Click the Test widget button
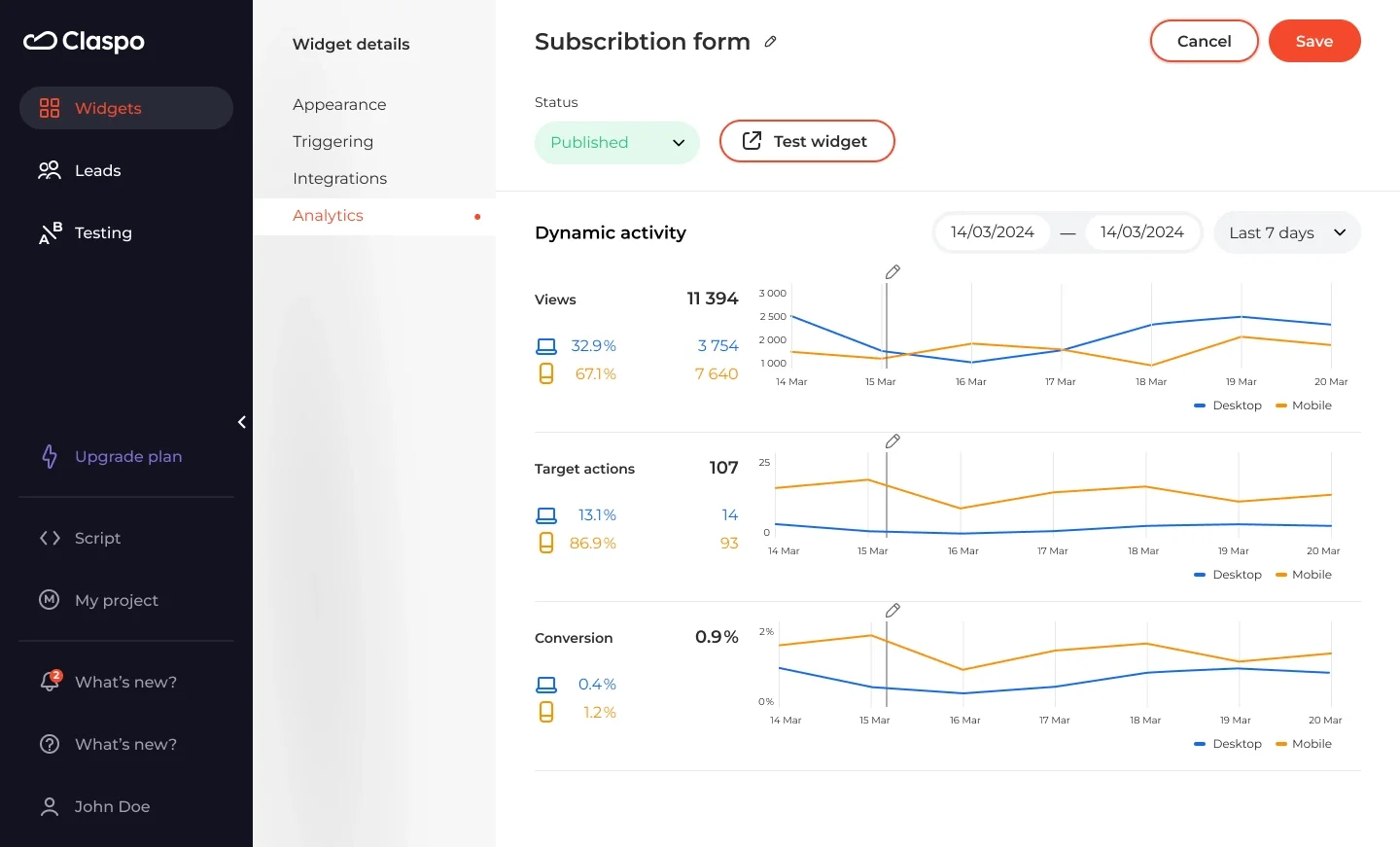This screenshot has height=847, width=1400. point(807,141)
